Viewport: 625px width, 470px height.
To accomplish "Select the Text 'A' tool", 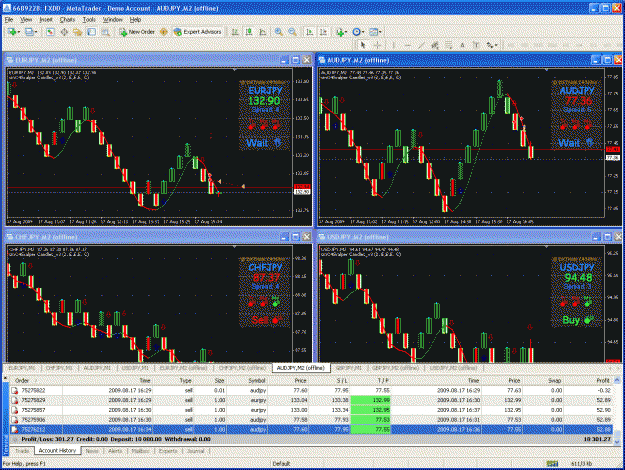I will click(462, 45).
